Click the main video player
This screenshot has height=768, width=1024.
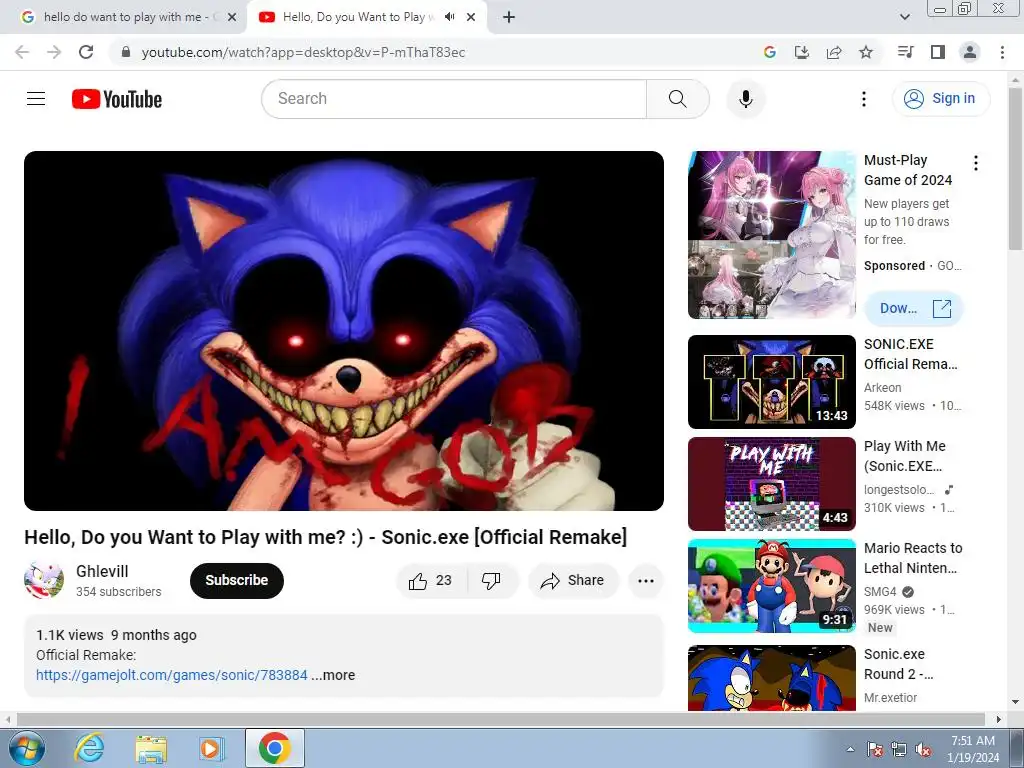[x=344, y=330]
